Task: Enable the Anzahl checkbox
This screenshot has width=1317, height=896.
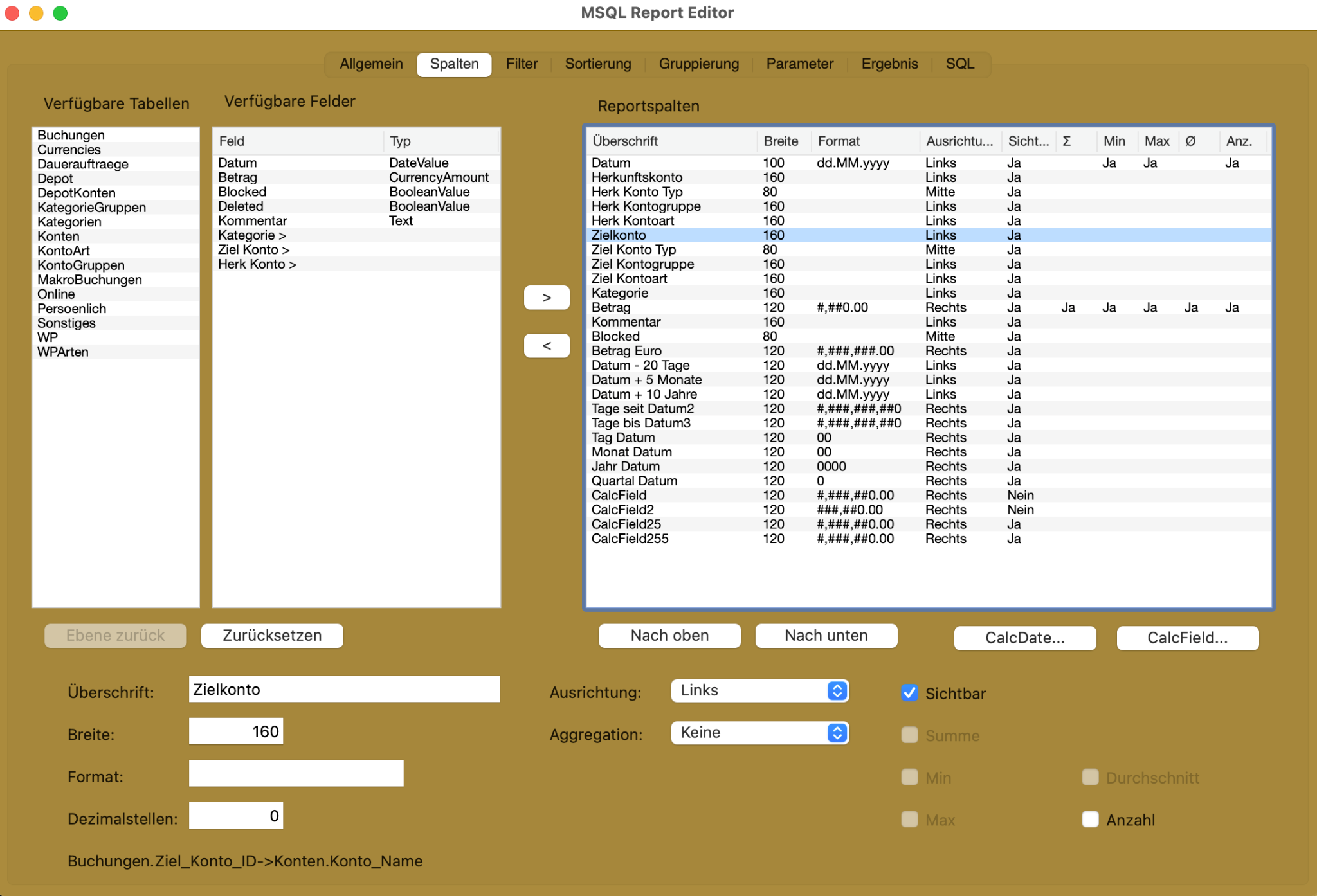Action: click(x=1090, y=820)
